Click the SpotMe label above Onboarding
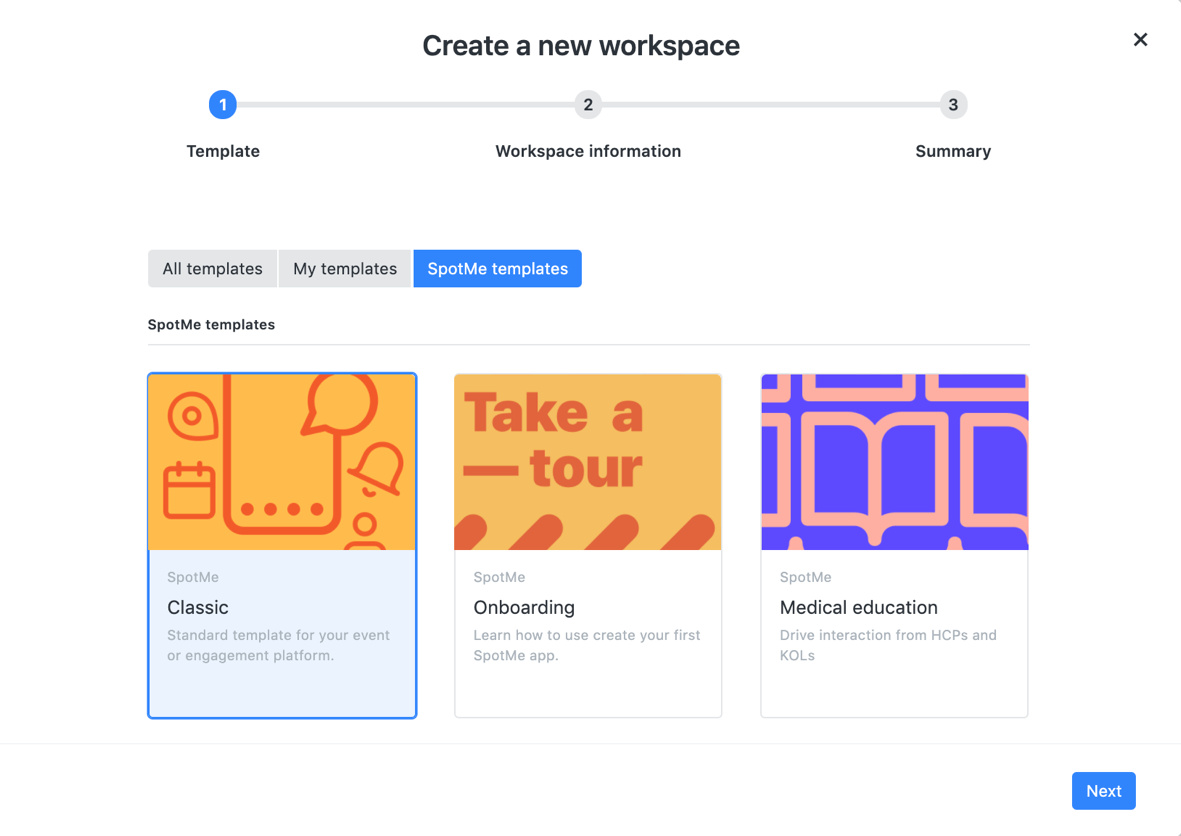The height and width of the screenshot is (836, 1181). (499, 577)
